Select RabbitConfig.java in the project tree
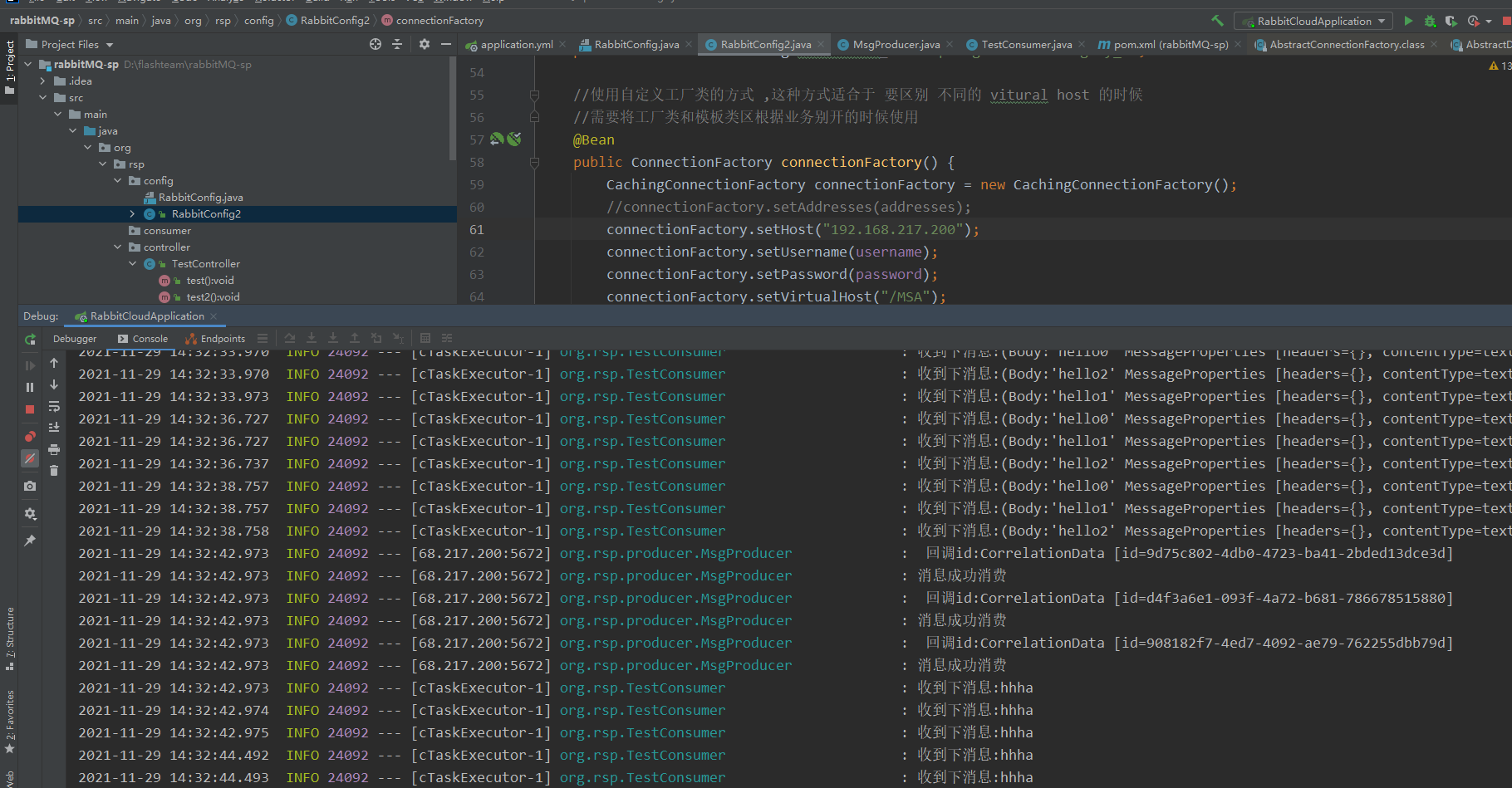Image resolution: width=1512 pixels, height=788 pixels. click(200, 198)
